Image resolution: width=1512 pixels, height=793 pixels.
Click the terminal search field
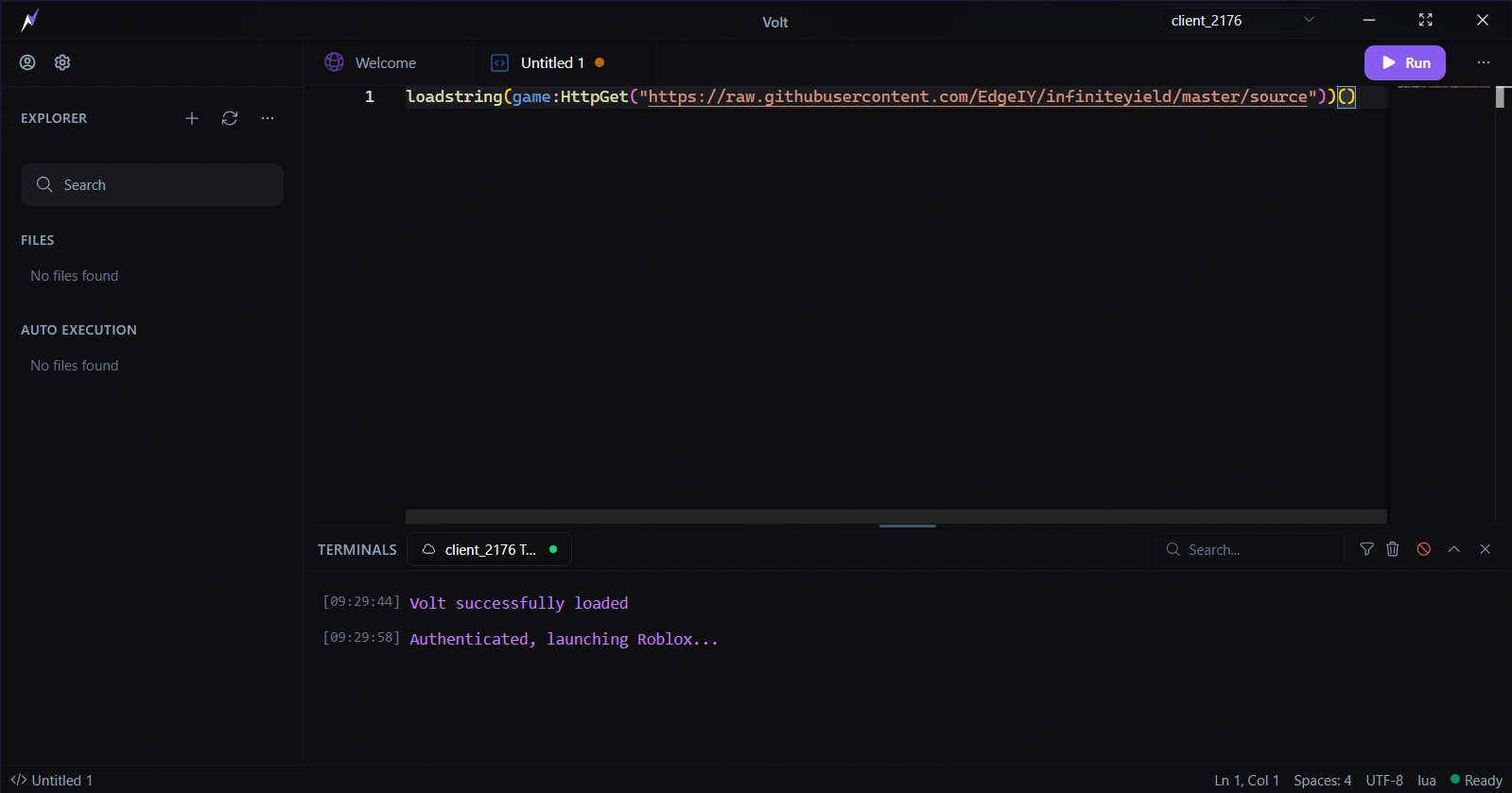pos(1250,549)
